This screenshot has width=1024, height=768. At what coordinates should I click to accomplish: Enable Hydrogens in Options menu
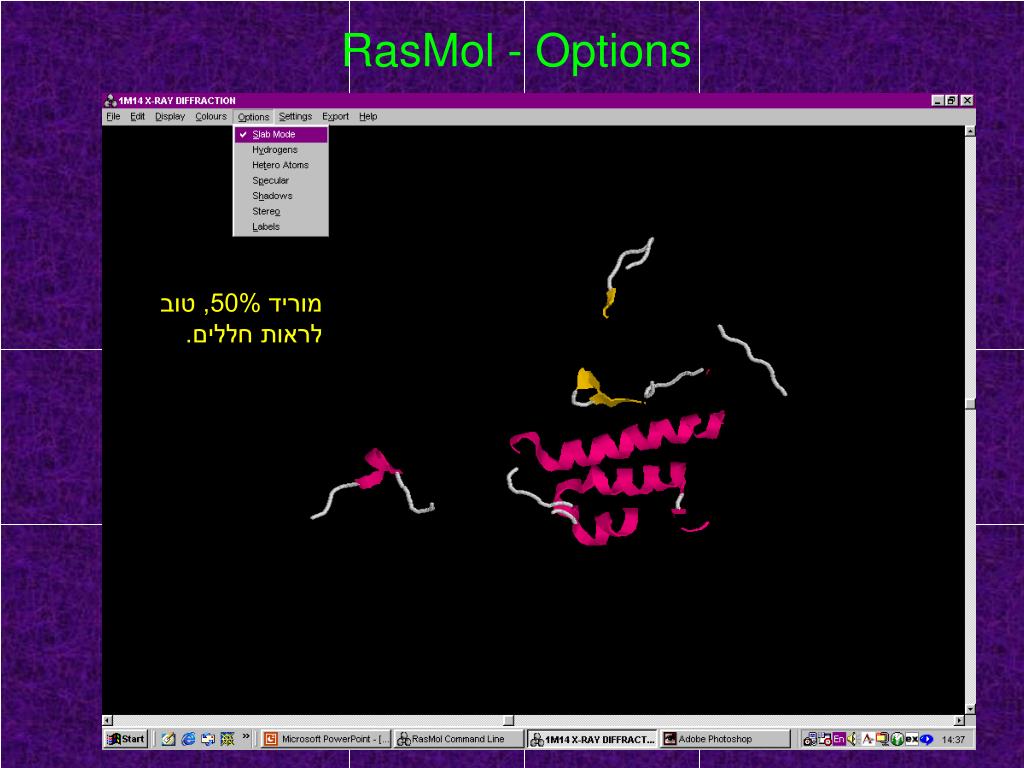coord(281,150)
